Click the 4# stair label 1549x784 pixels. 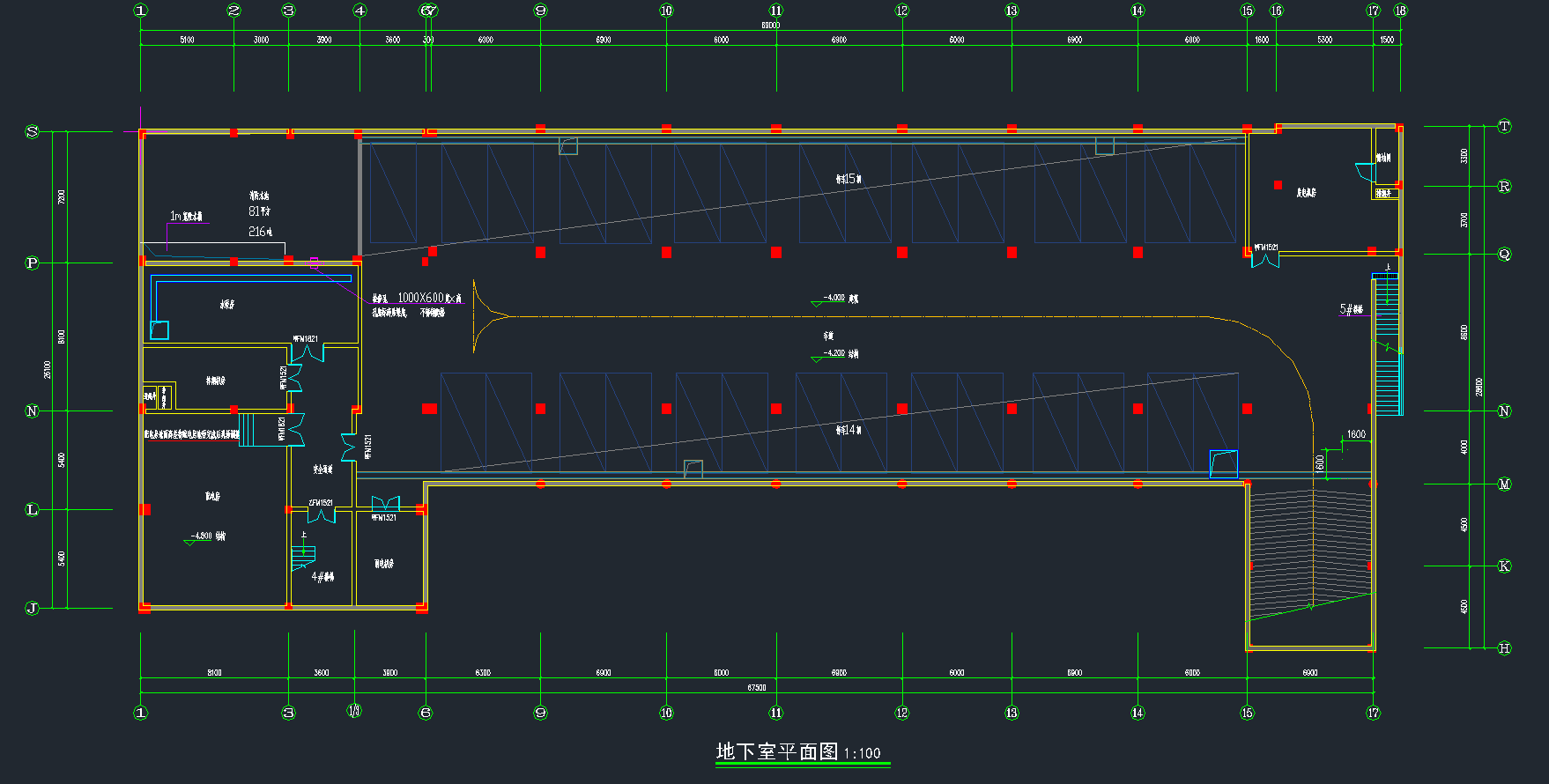322,577
